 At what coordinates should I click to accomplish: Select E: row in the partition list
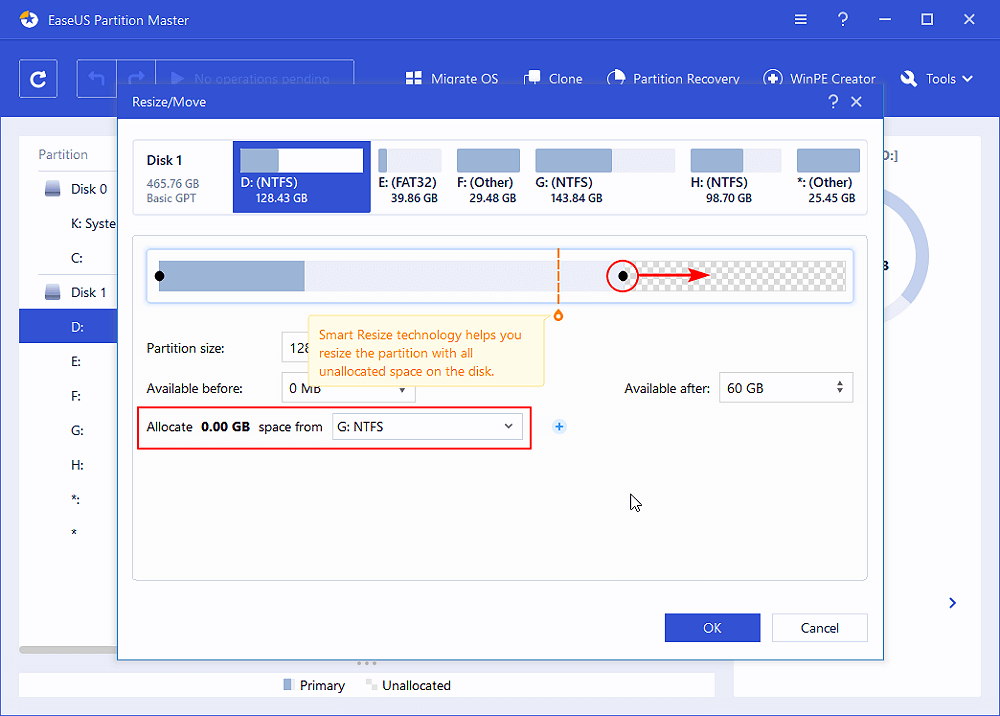(77, 362)
